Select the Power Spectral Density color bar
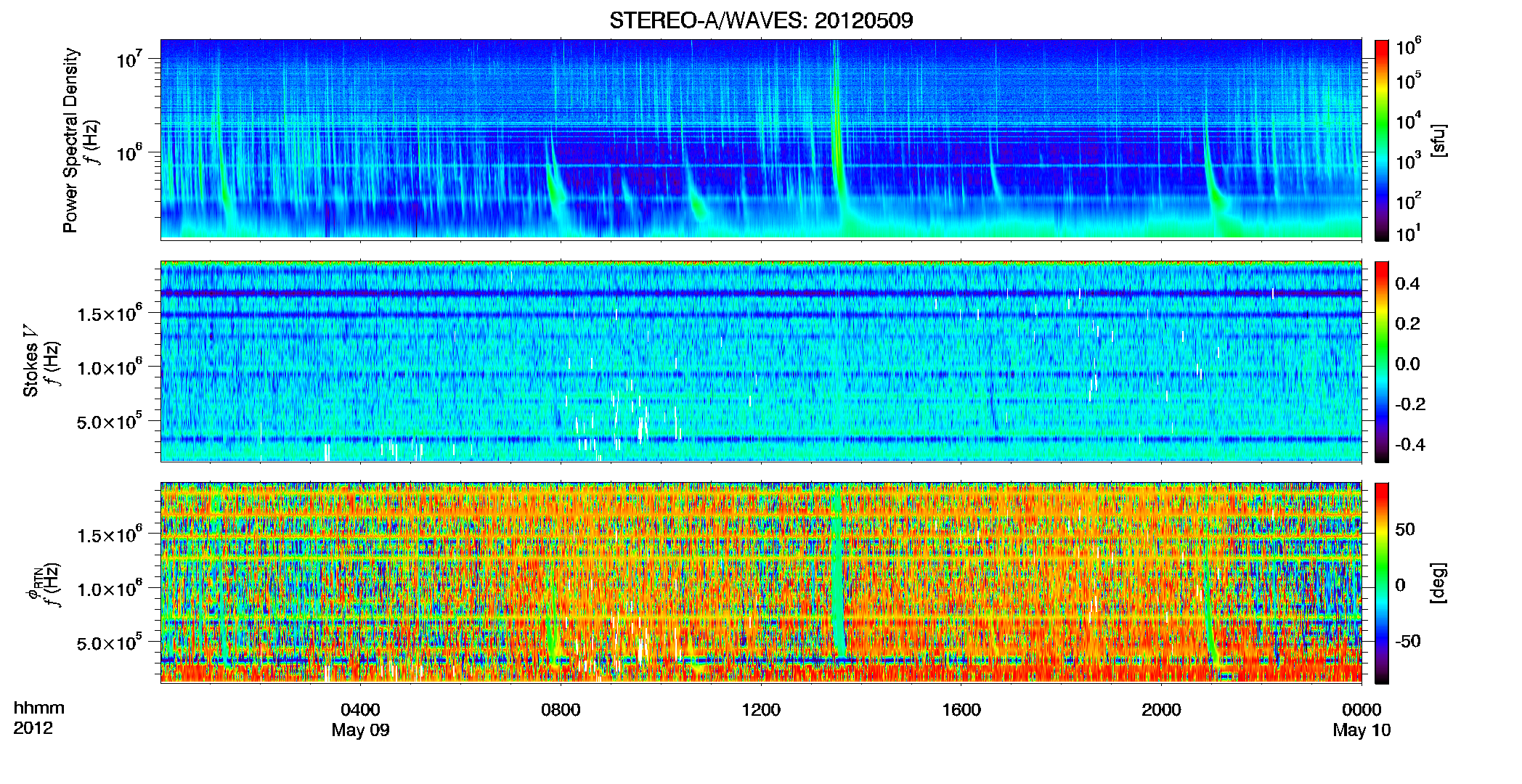 1382,140
